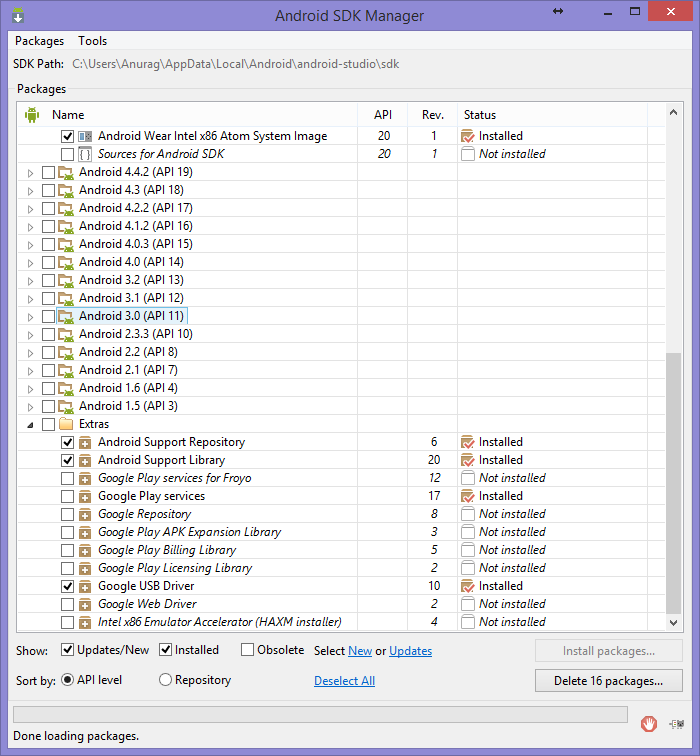Open the Tools menu
This screenshot has height=756, width=700.
(x=93, y=41)
